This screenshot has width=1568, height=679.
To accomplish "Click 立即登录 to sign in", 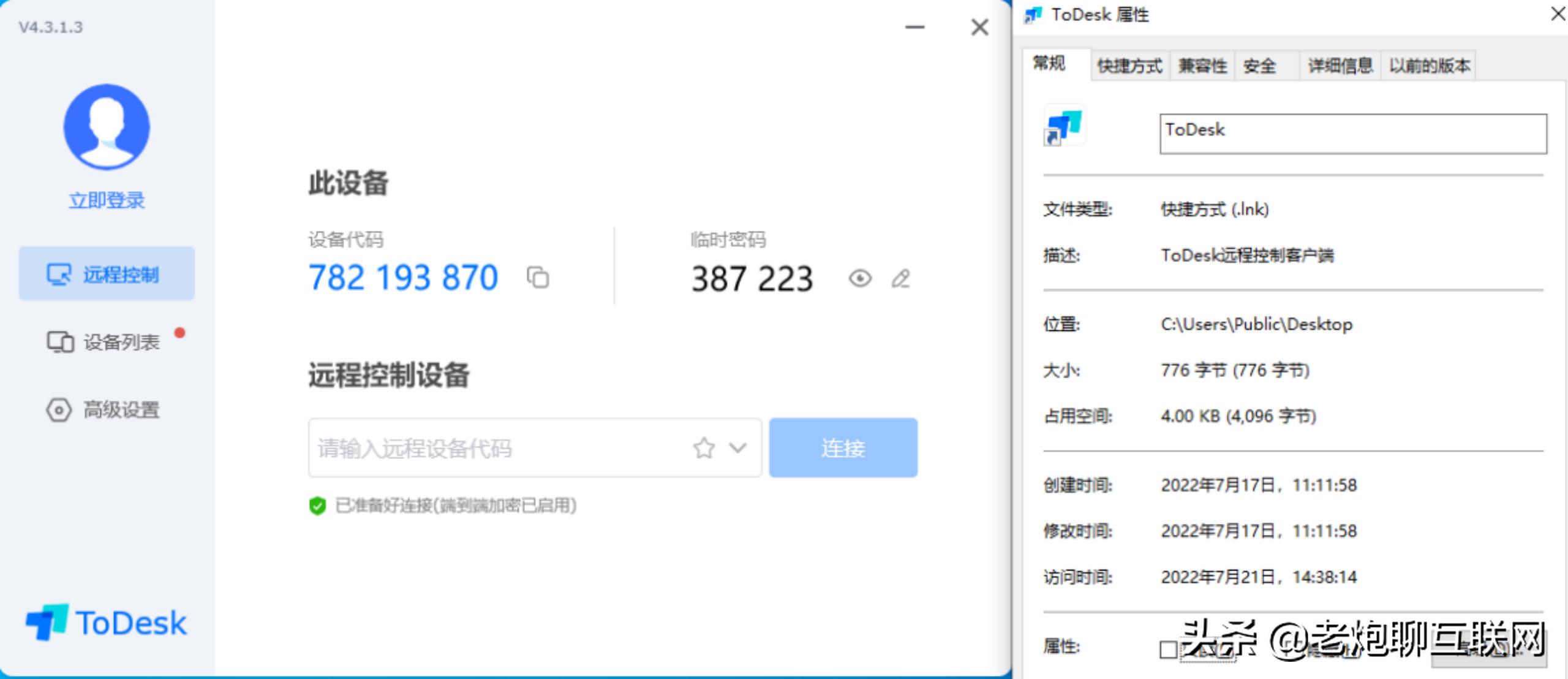I will click(106, 199).
